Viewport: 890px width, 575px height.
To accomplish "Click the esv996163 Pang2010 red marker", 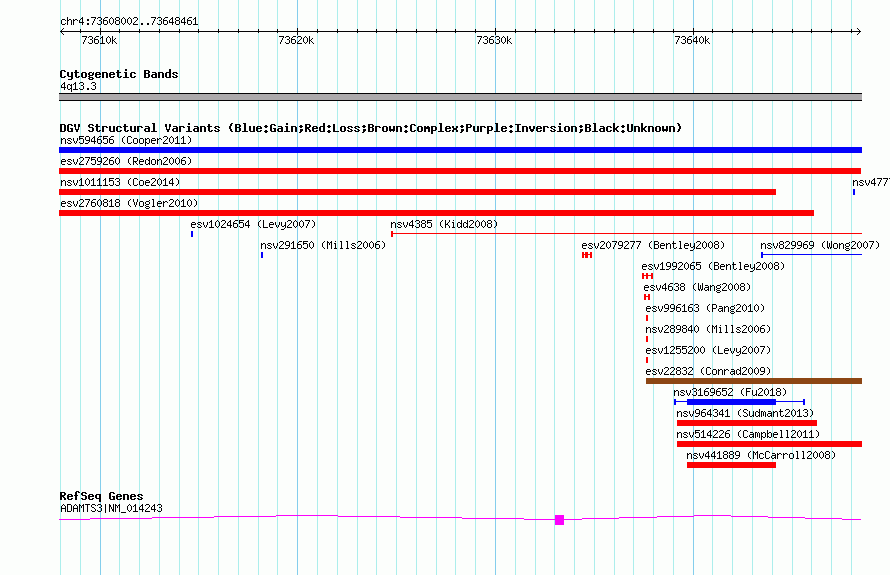I will 646,318.
